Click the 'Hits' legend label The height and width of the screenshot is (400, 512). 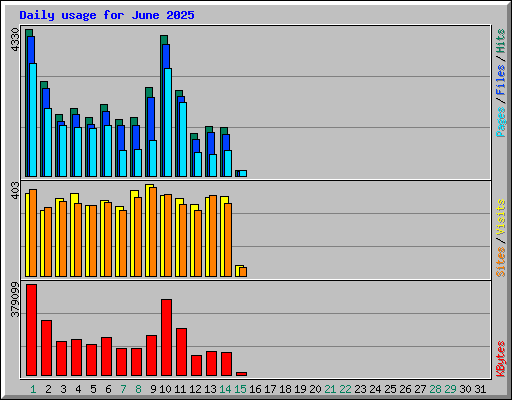(500, 41)
